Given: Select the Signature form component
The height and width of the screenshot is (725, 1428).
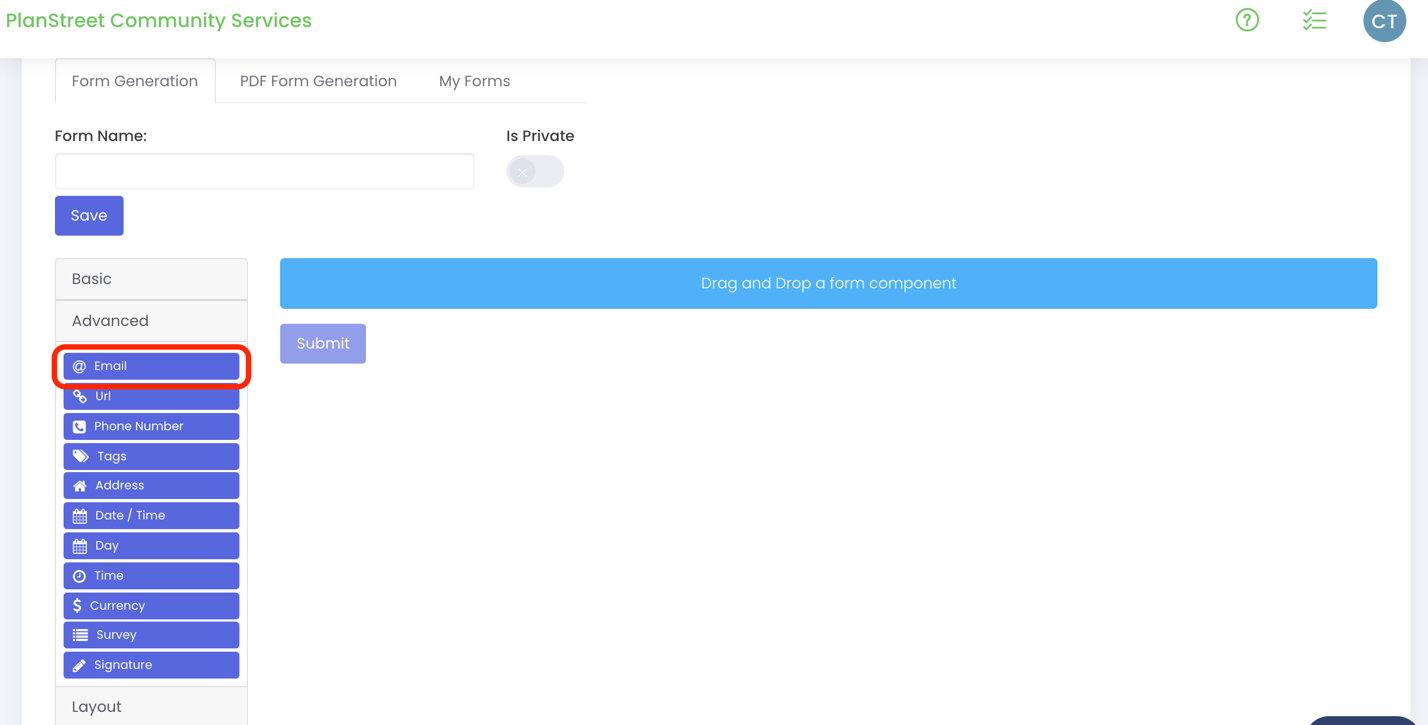Looking at the screenshot, I should click(151, 665).
